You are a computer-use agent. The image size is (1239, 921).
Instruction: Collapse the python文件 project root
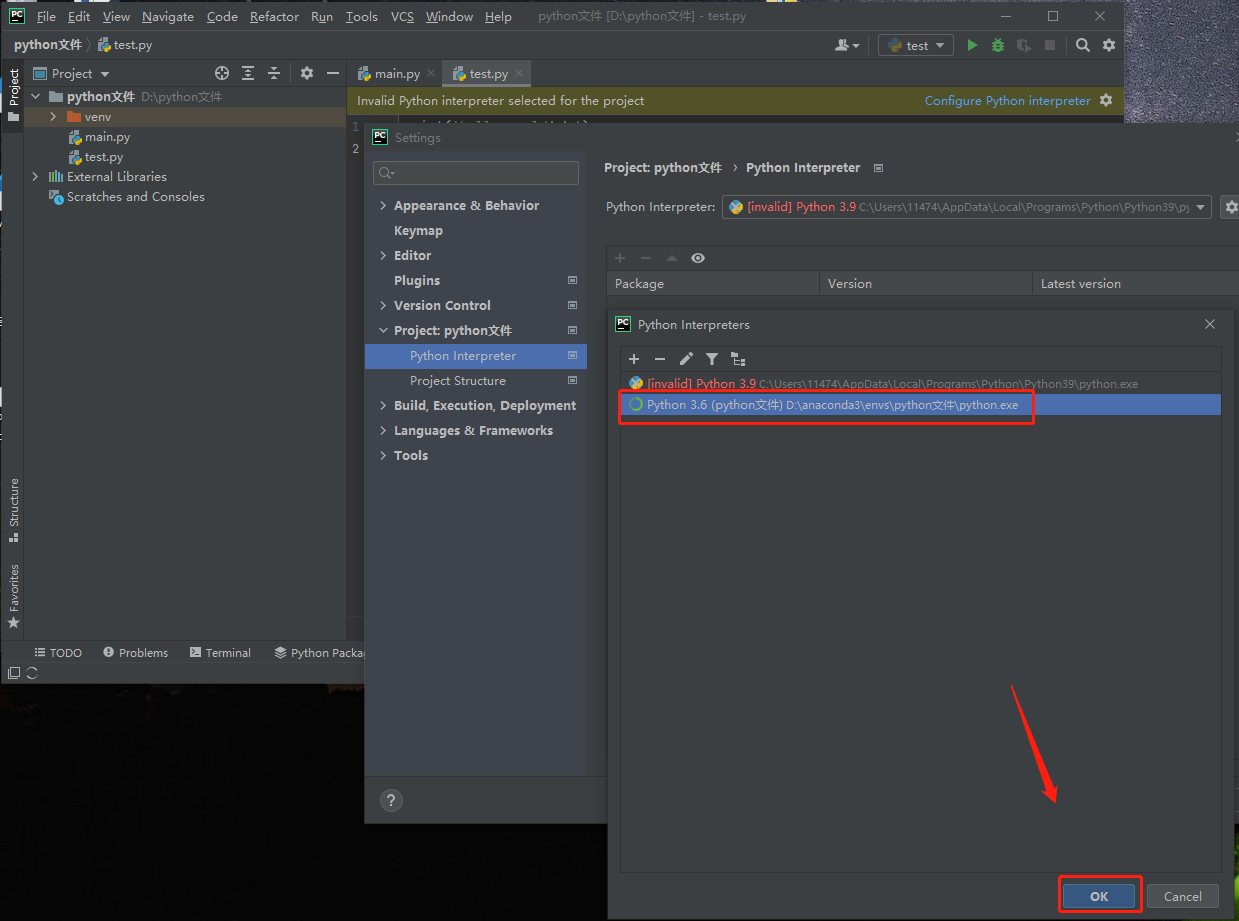(36, 97)
